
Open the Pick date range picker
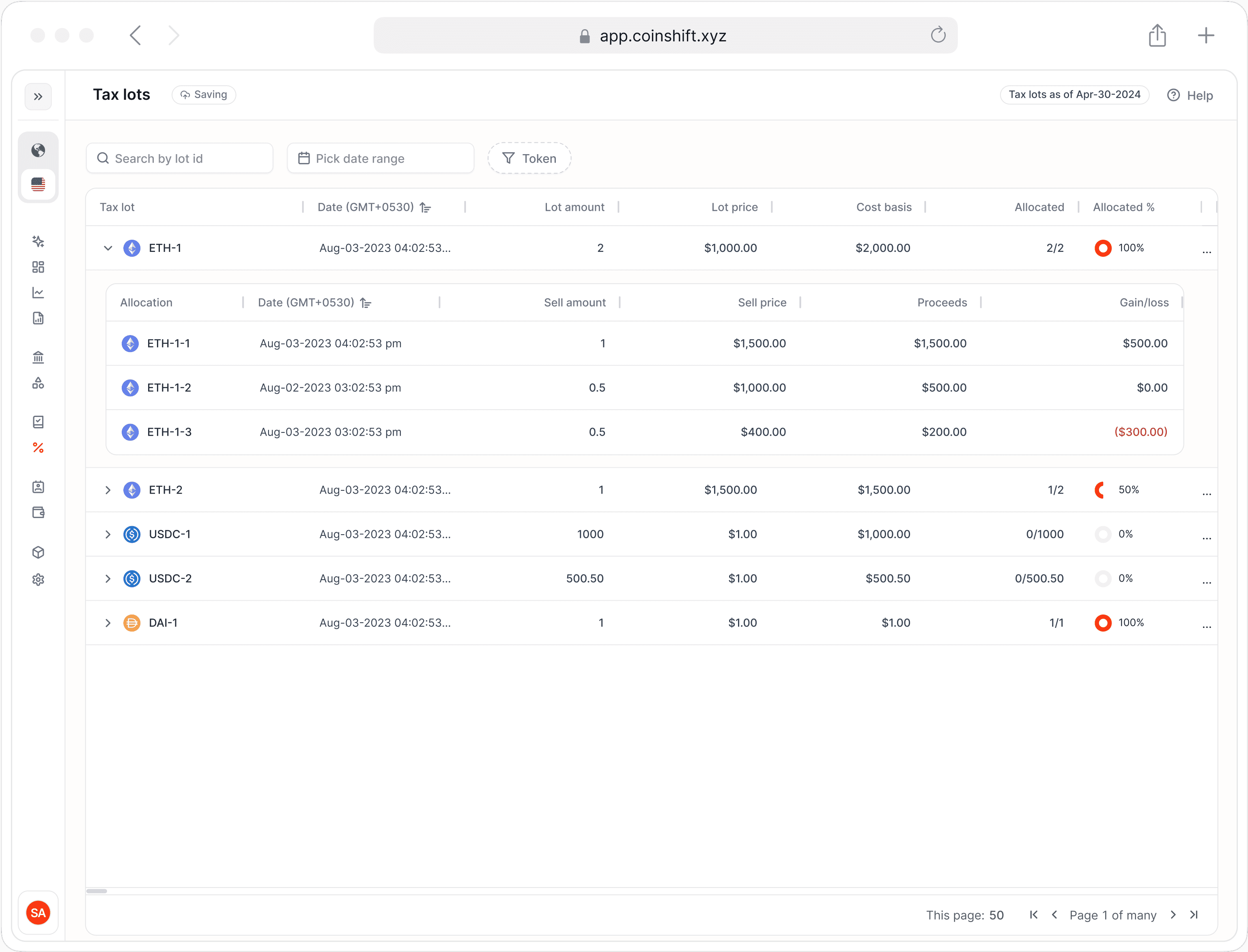click(x=380, y=158)
